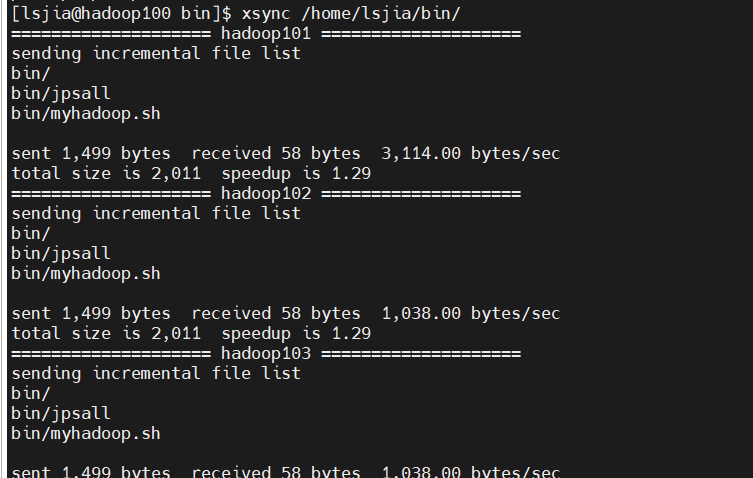753x478 pixels.
Task: Click the /home/lsjia/bin/ path argument
Action: (381, 13)
